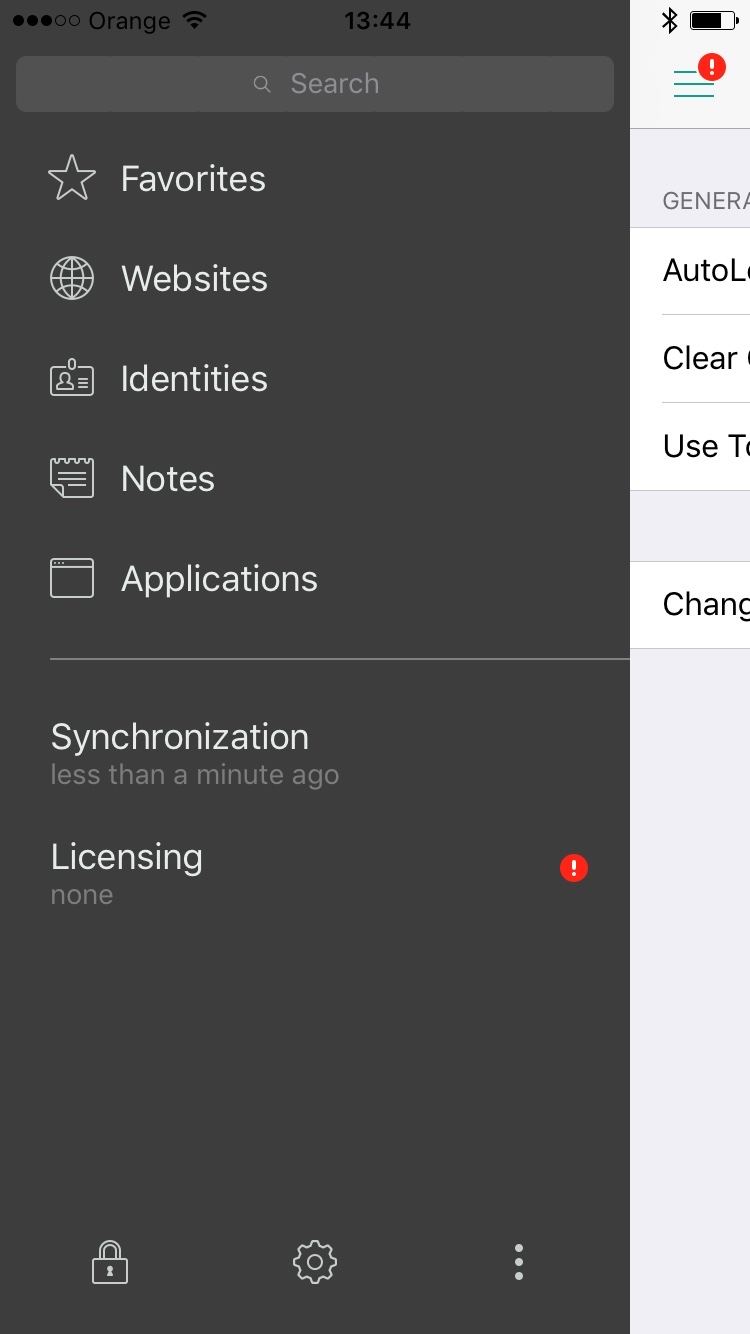Screen dimensions: 750x1334
Task: Tap the Search field
Action: [x=315, y=84]
